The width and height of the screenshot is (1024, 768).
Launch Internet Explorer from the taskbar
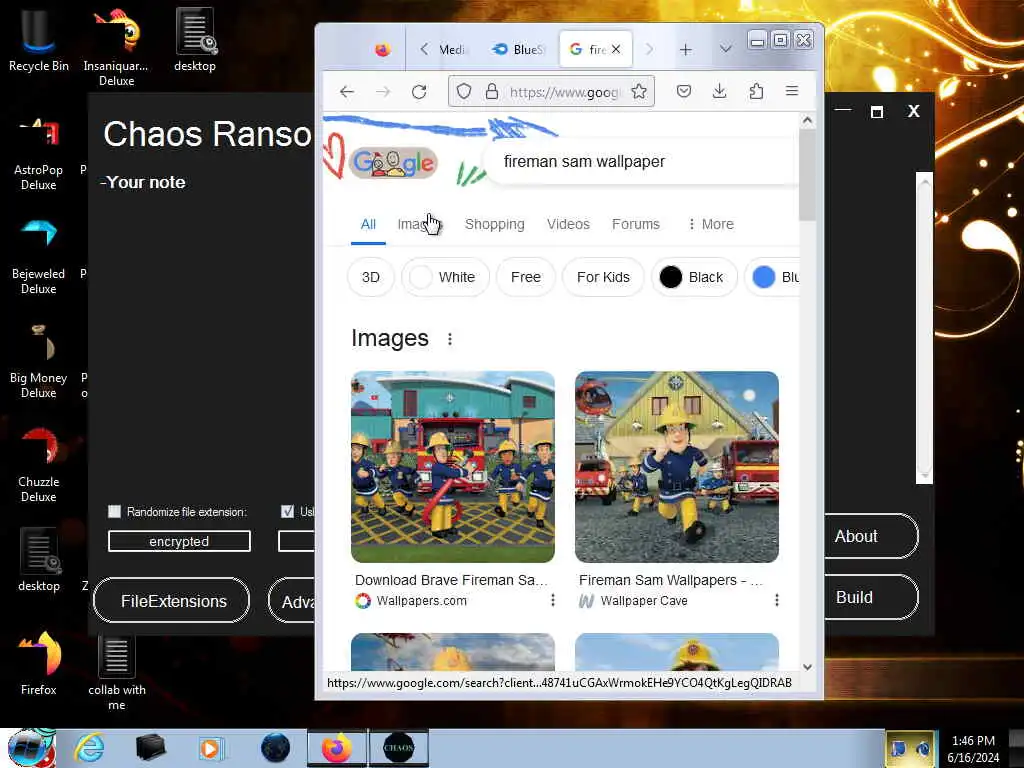click(89, 748)
